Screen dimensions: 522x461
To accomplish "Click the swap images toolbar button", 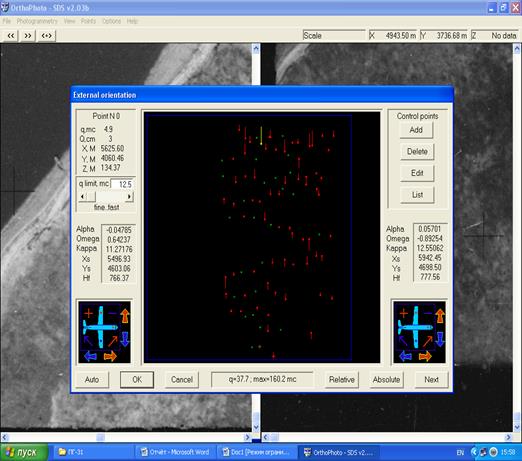I will pos(46,36).
